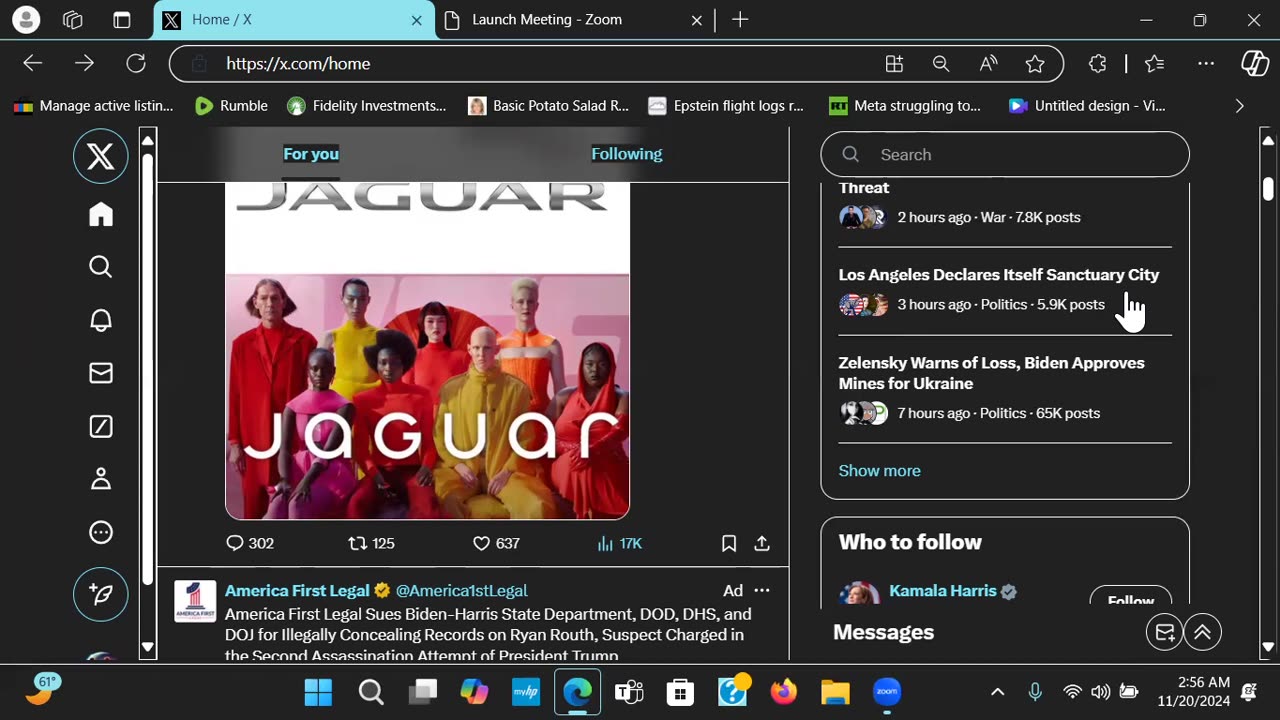
Task: Open Notifications bell icon
Action: click(x=101, y=320)
